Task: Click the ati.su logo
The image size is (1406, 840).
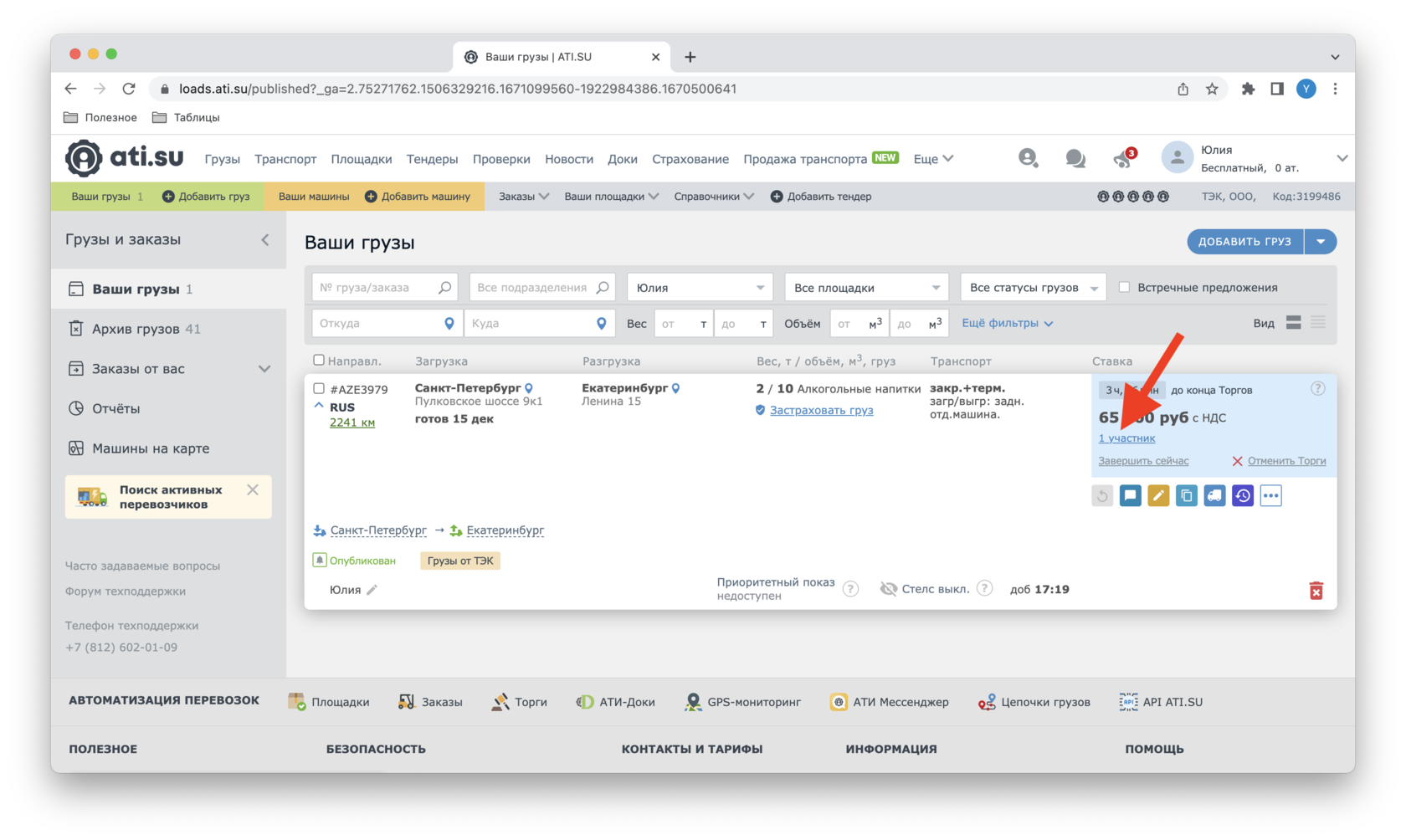Action: coord(125,158)
